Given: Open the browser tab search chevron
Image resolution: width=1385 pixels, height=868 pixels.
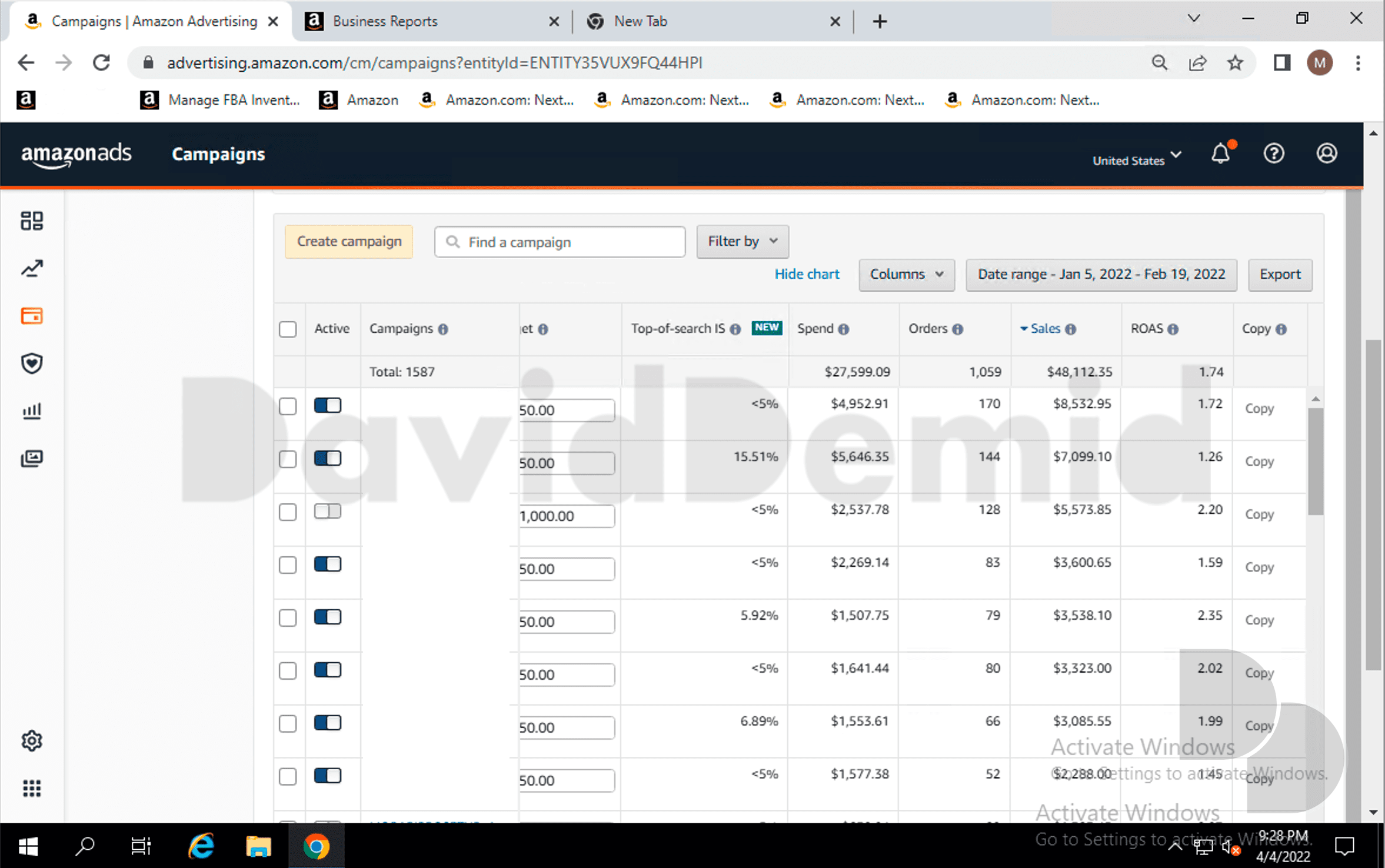Looking at the screenshot, I should [1194, 19].
